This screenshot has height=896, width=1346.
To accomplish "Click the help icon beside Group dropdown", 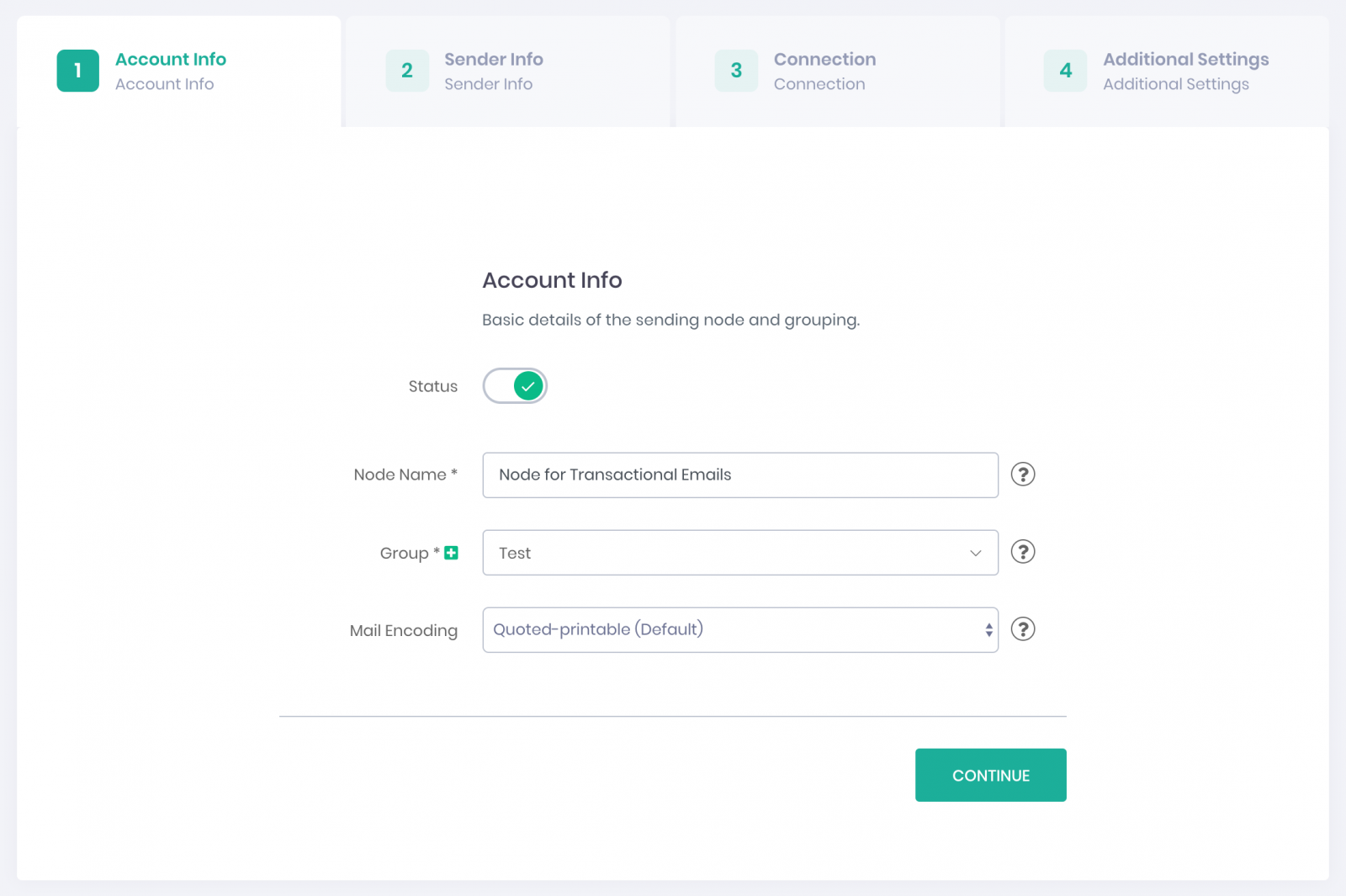I will tap(1022, 552).
